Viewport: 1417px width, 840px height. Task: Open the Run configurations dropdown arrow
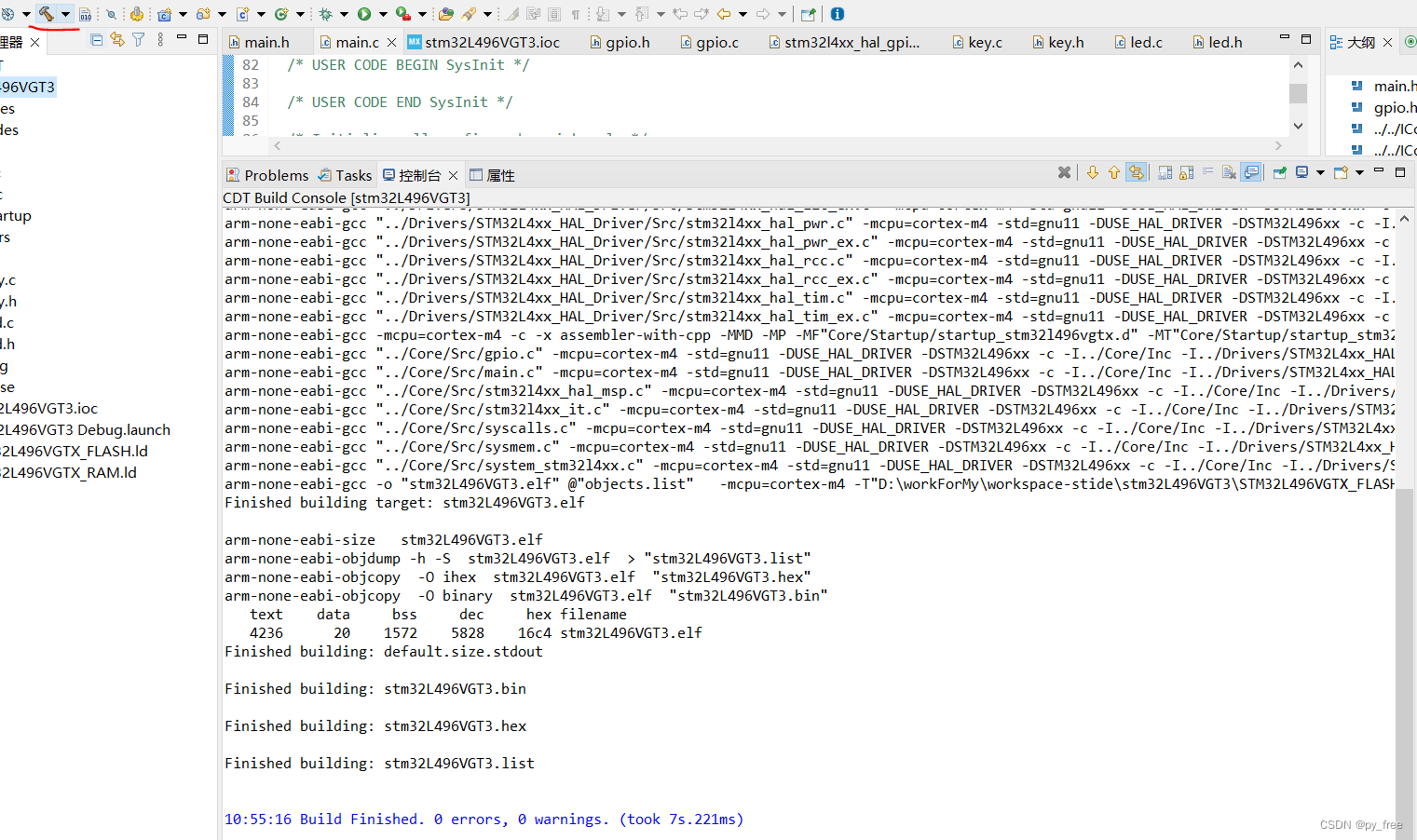click(383, 14)
